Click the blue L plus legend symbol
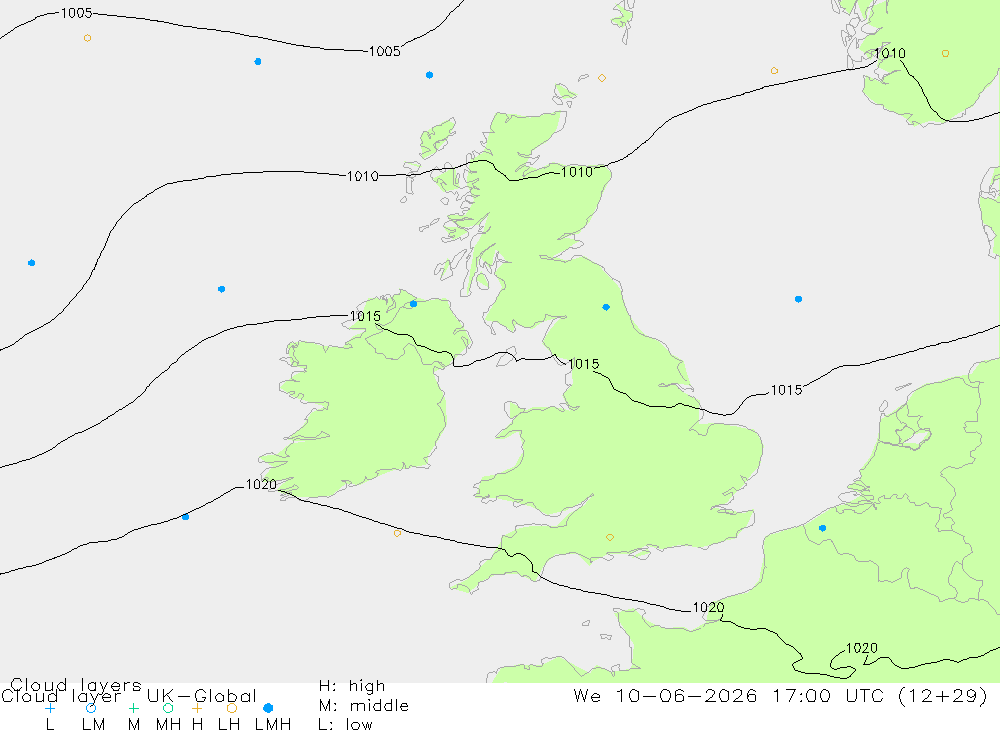This screenshot has width=1000, height=733. point(50,708)
